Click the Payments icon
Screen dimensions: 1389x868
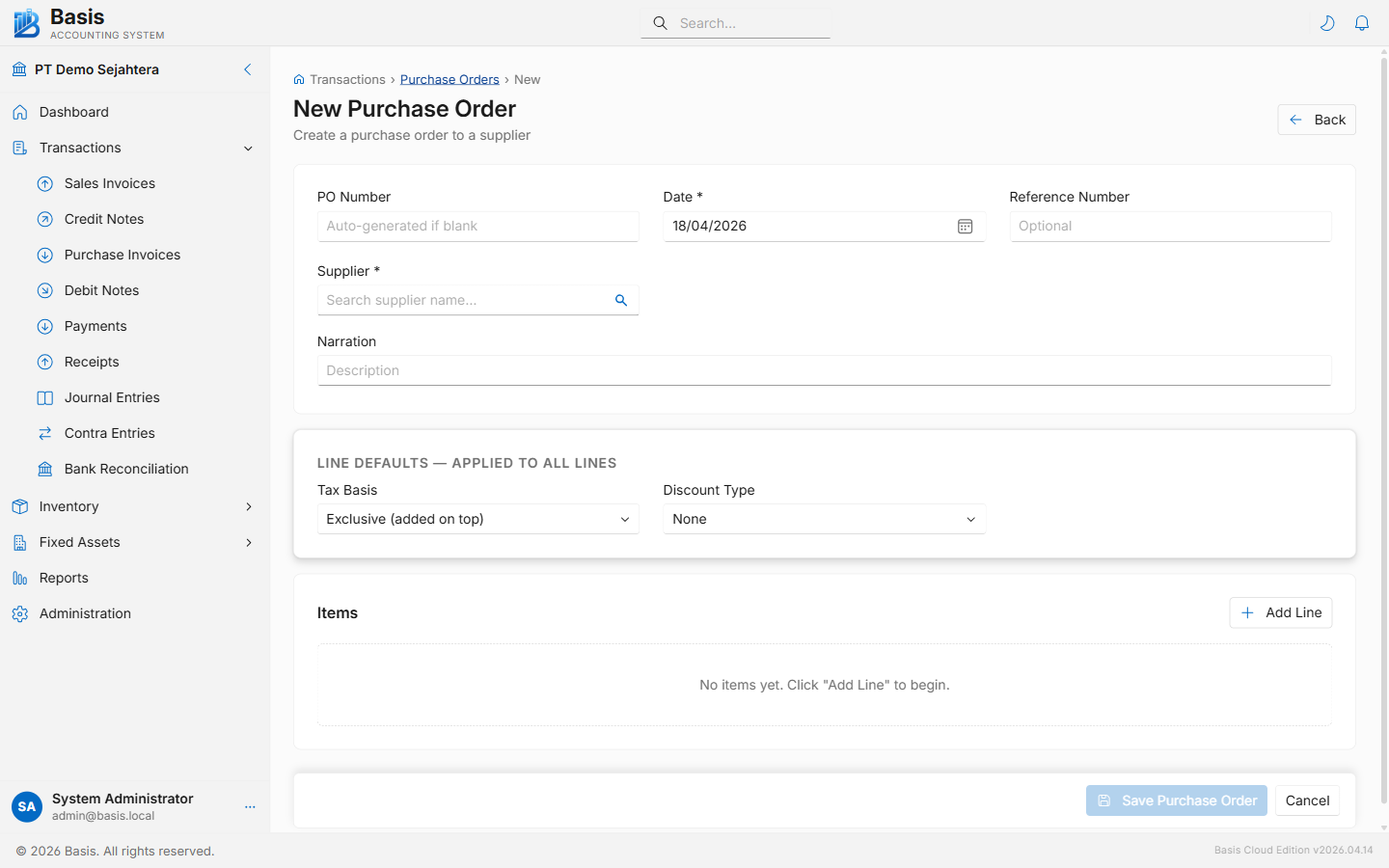(x=44, y=326)
